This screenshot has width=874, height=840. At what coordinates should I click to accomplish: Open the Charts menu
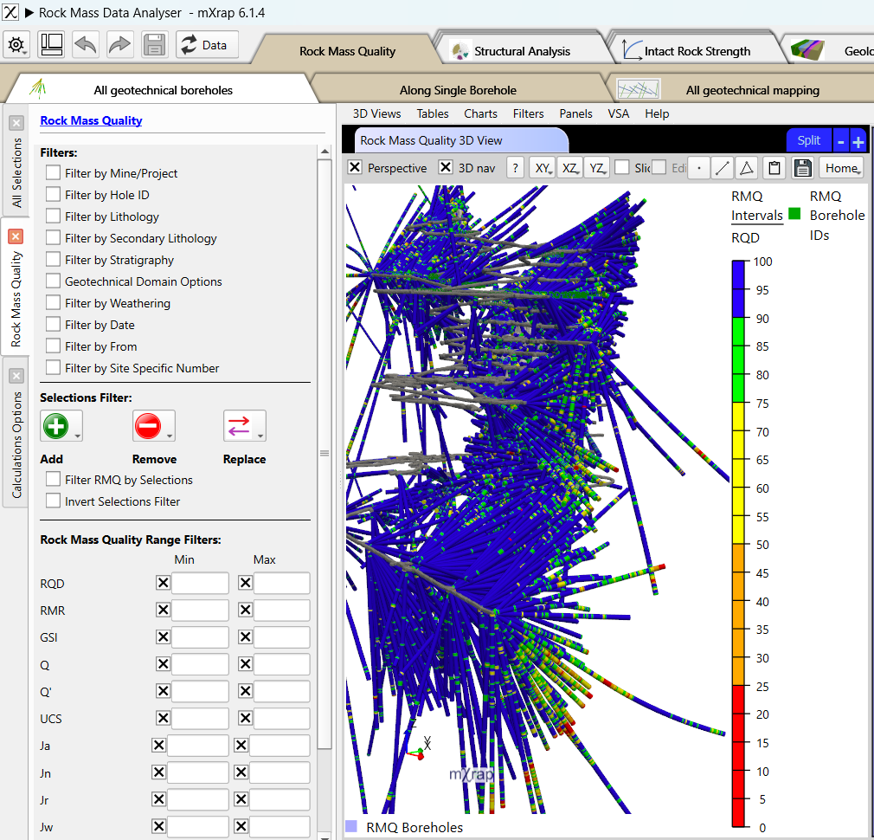pyautogui.click(x=480, y=114)
